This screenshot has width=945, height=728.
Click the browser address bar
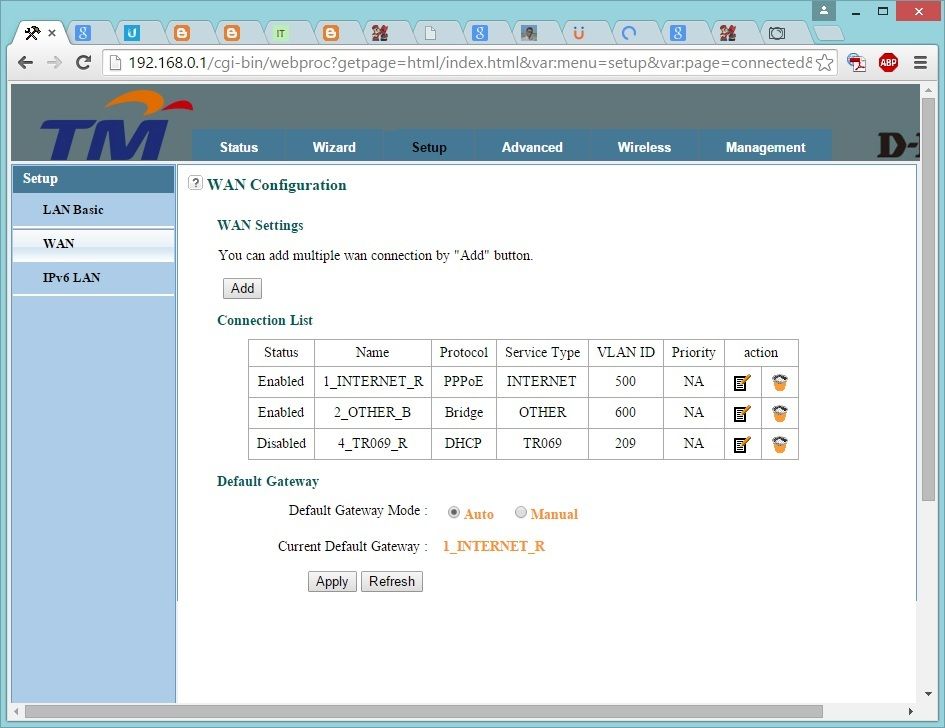[x=460, y=62]
